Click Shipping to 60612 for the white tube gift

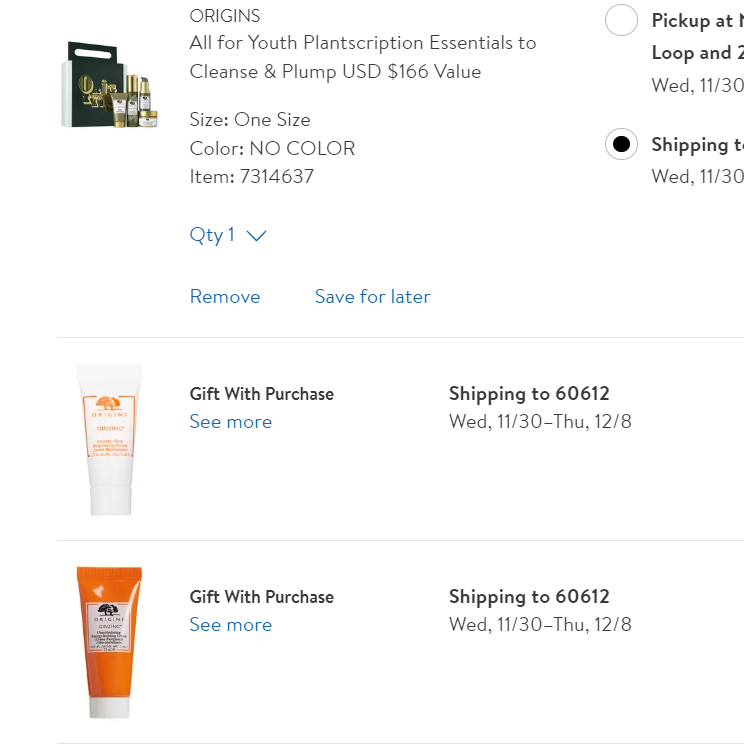(529, 394)
